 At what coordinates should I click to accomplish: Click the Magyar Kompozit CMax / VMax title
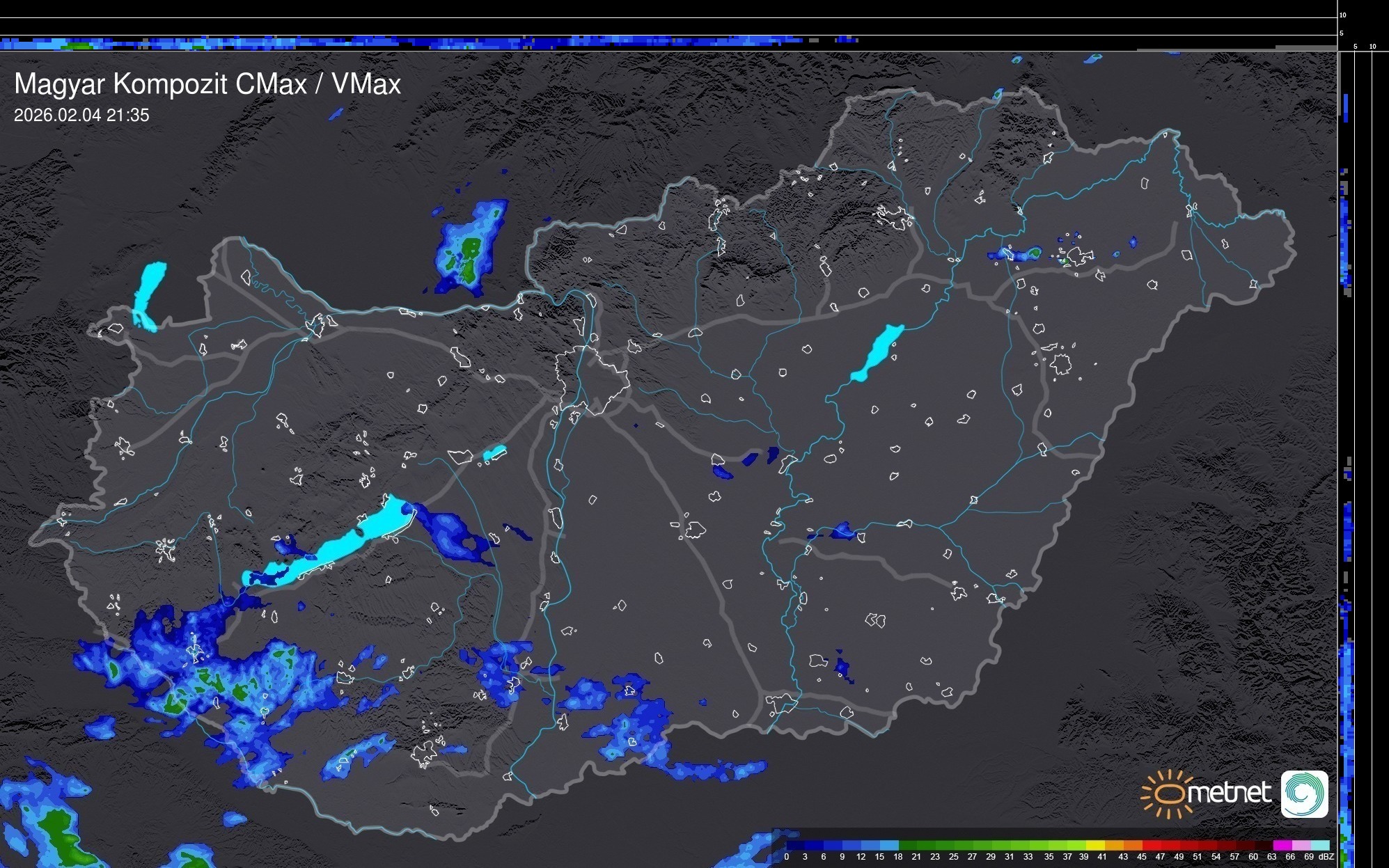coord(207,84)
